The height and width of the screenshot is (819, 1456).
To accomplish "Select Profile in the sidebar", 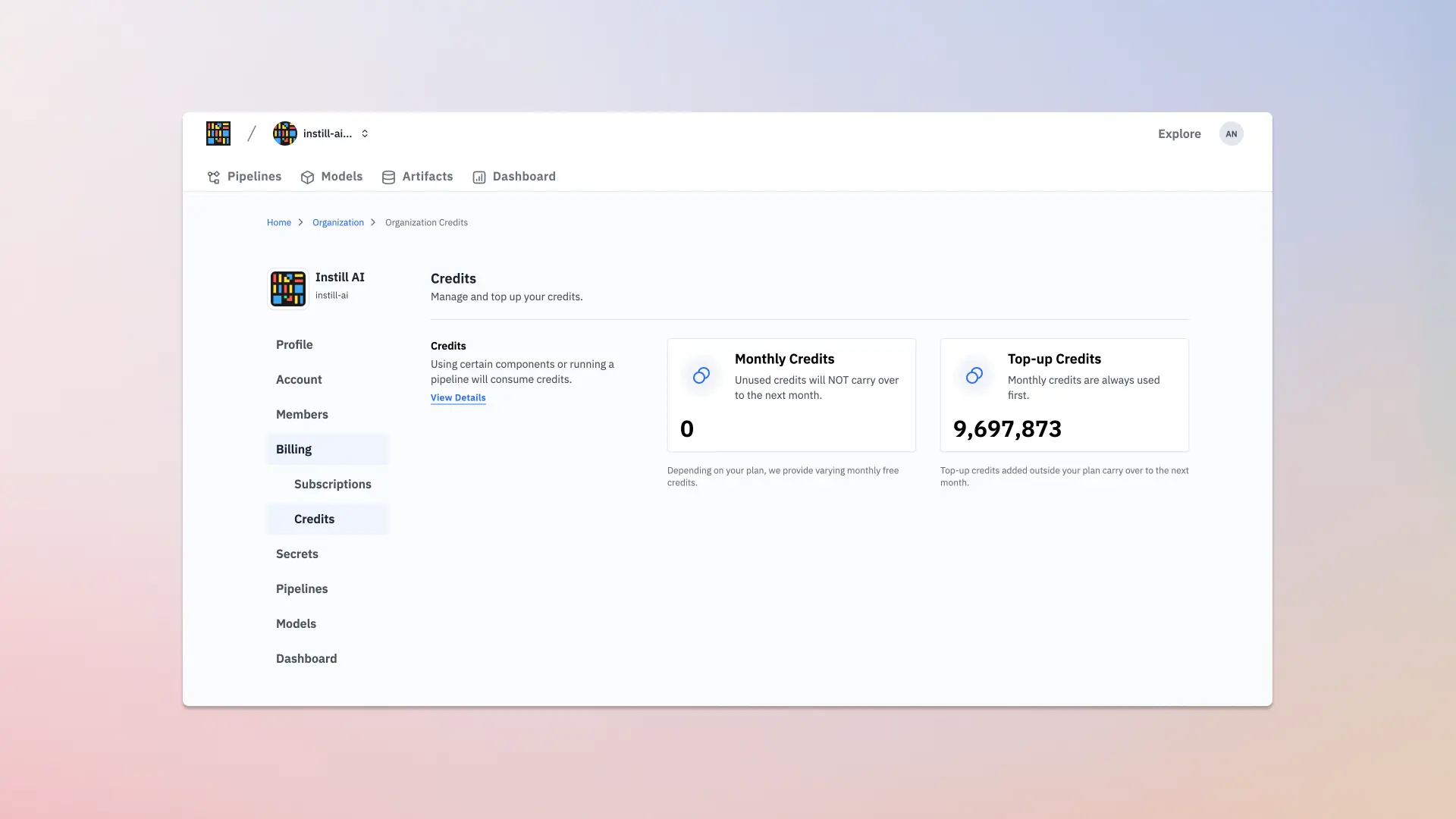I will (328, 344).
